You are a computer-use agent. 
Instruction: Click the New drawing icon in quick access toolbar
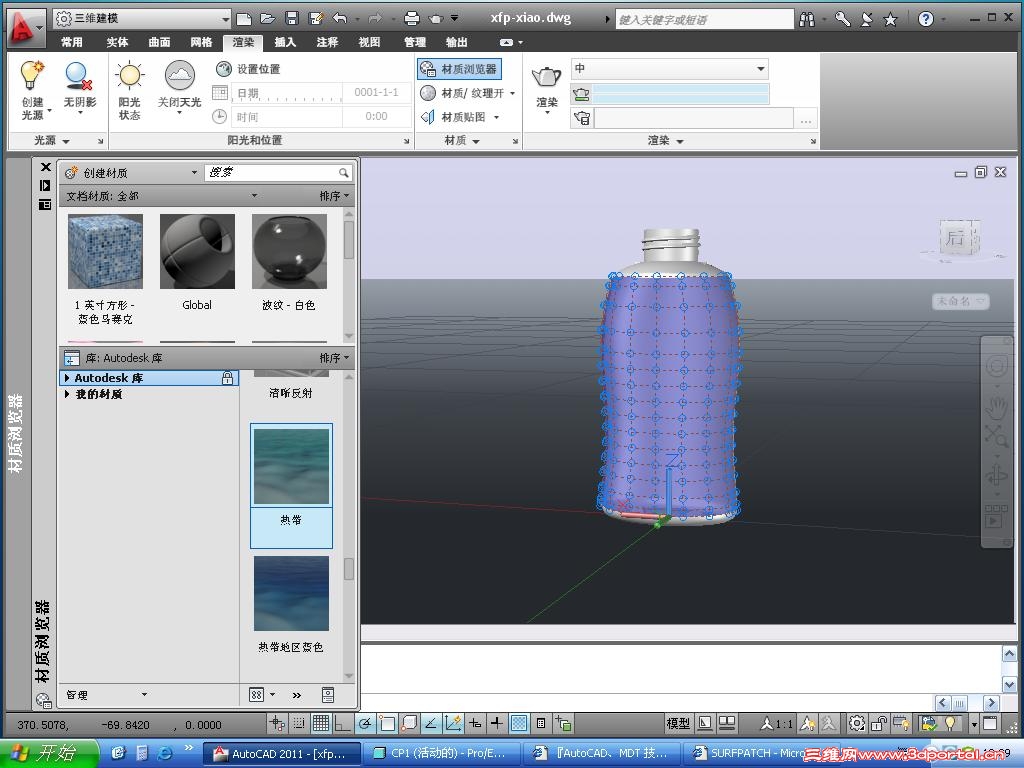244,18
